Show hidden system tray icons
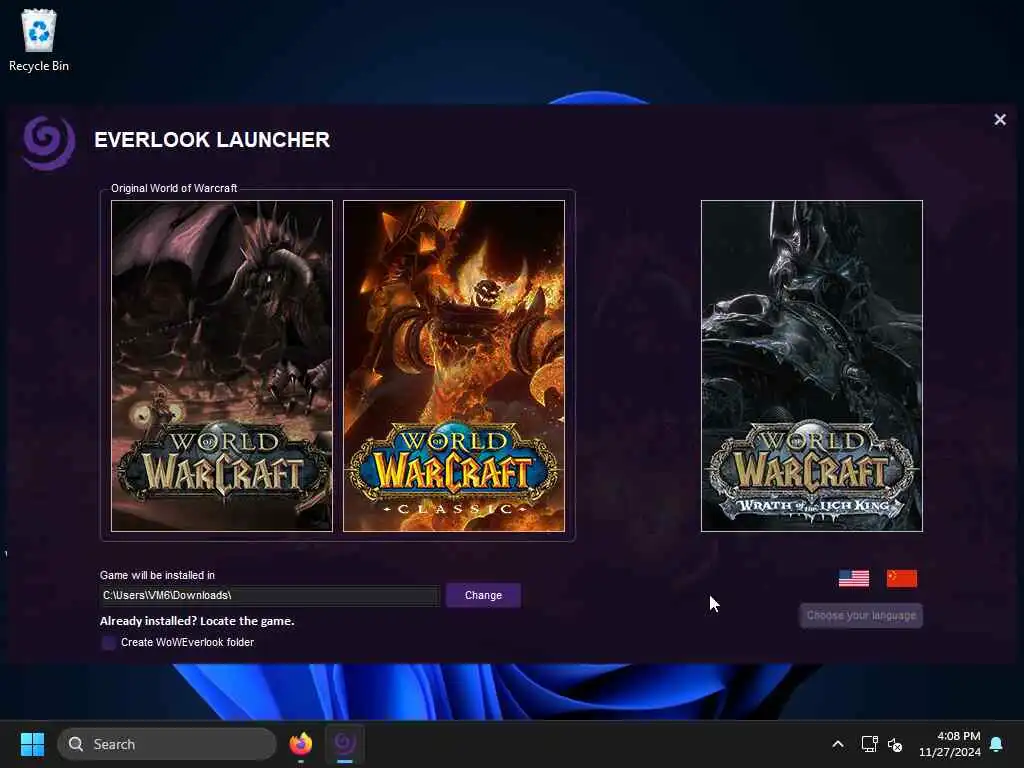 (838, 744)
